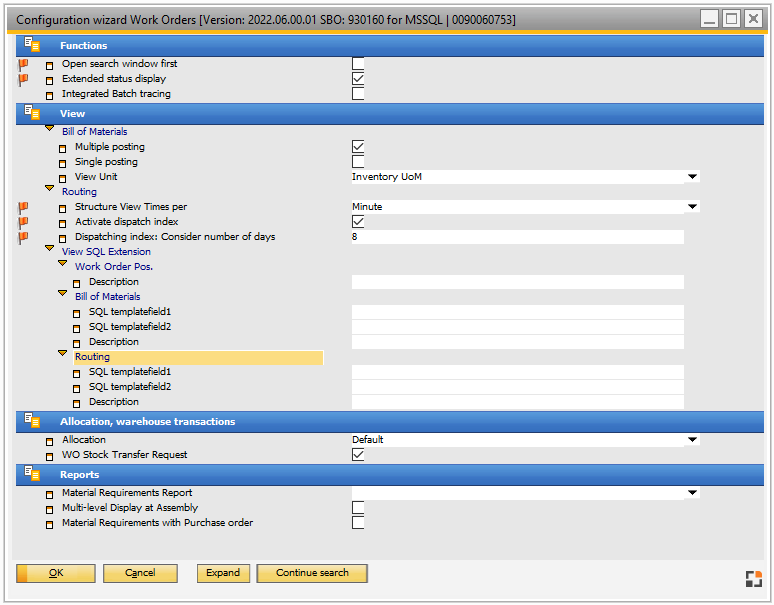Click the Allocation, warehouse transactions section icon

(x=32, y=421)
